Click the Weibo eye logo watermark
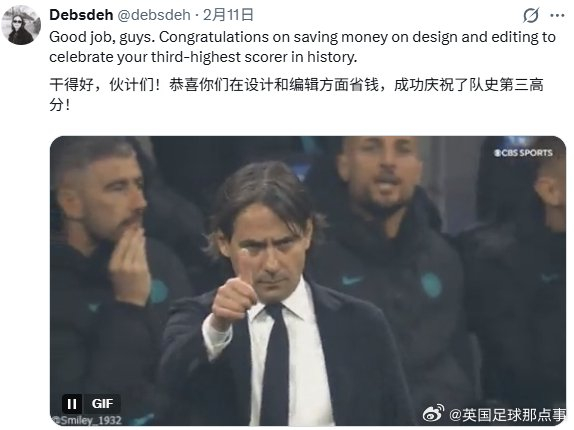This screenshot has height=430, width=574. pos(434,414)
